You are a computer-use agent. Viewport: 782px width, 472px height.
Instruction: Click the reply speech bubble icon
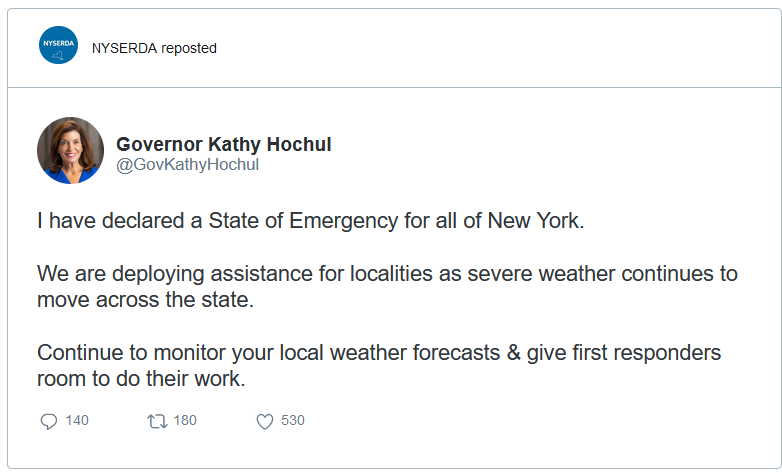(48, 422)
